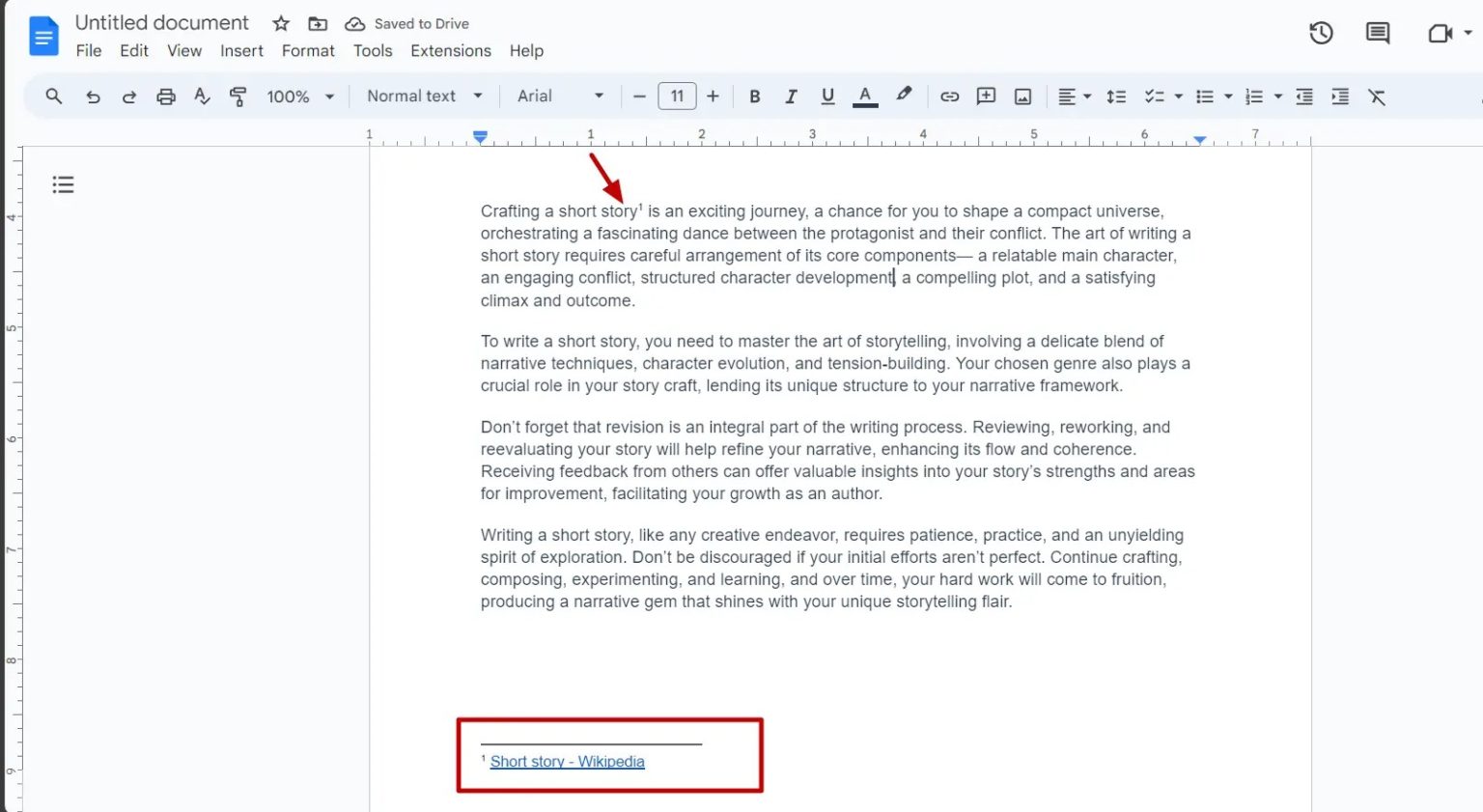Star the Untitled document
This screenshot has width=1483, height=812.
(x=281, y=23)
